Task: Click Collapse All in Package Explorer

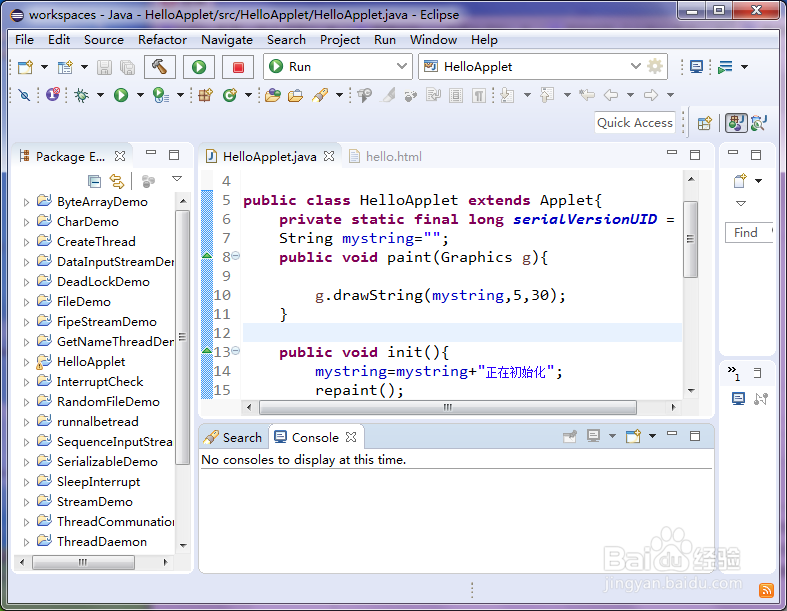Action: coord(94,181)
